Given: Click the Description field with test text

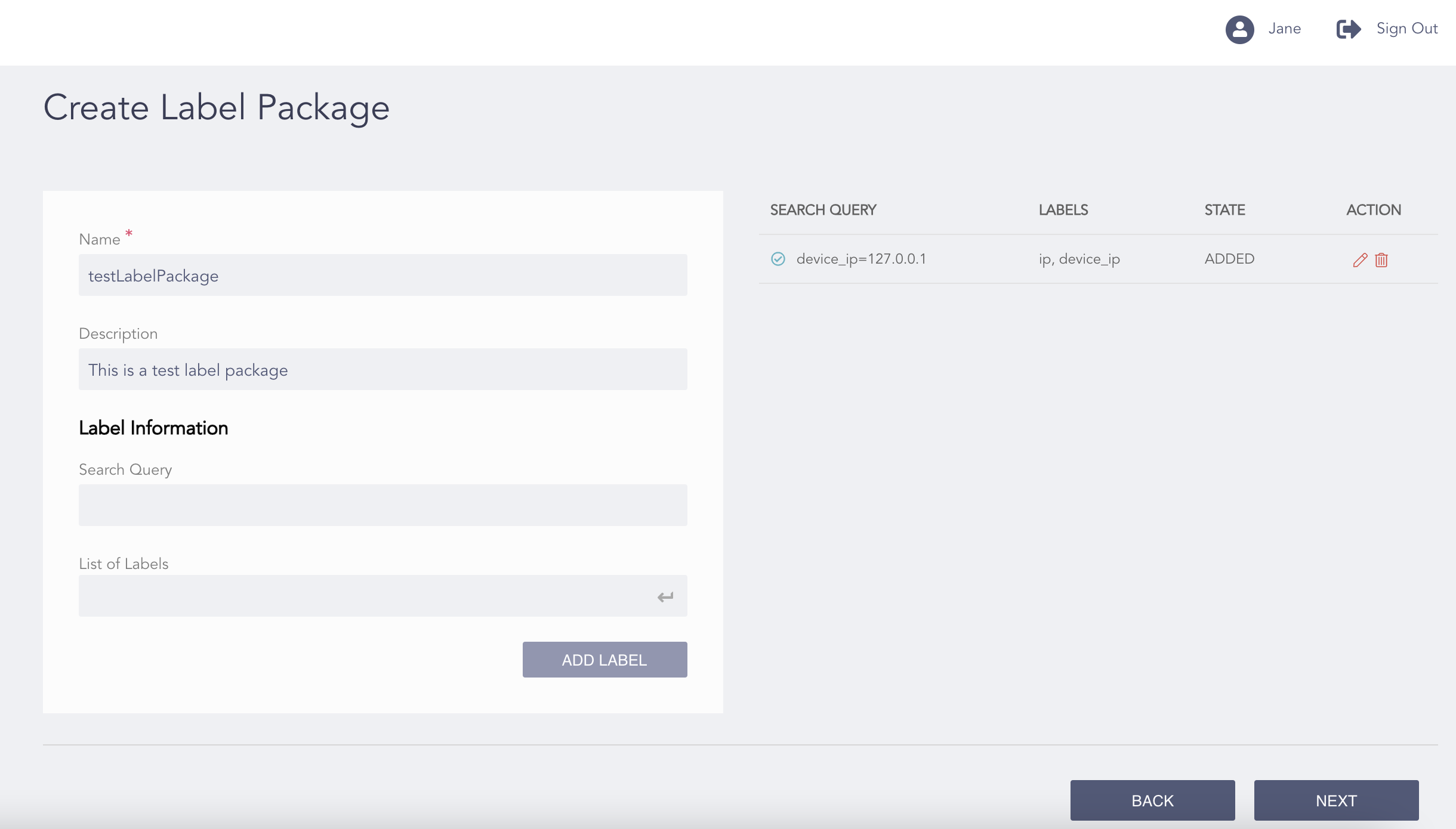Looking at the screenshot, I should (382, 369).
